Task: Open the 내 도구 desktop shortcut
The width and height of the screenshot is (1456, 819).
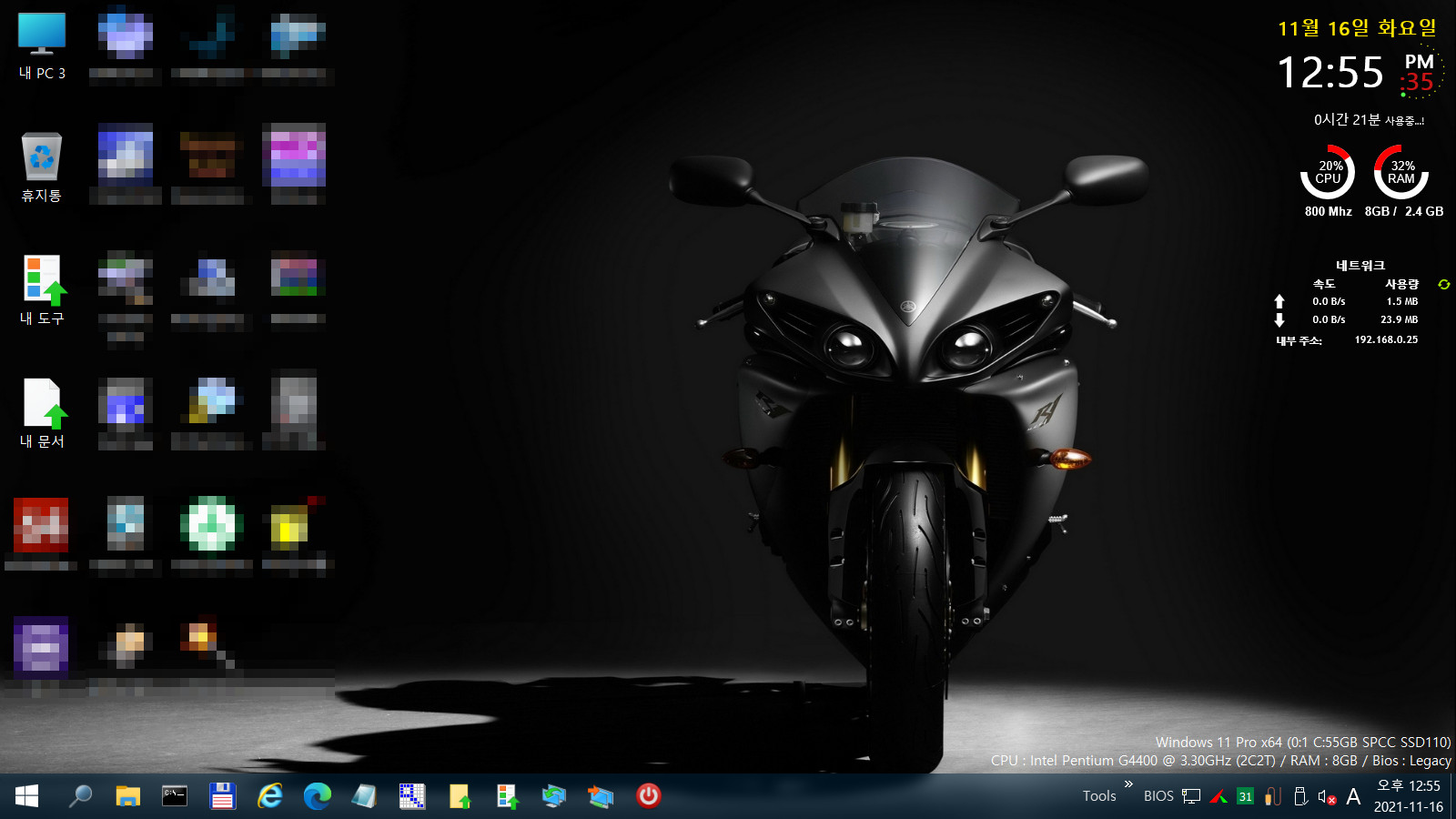Action: pos(42,291)
